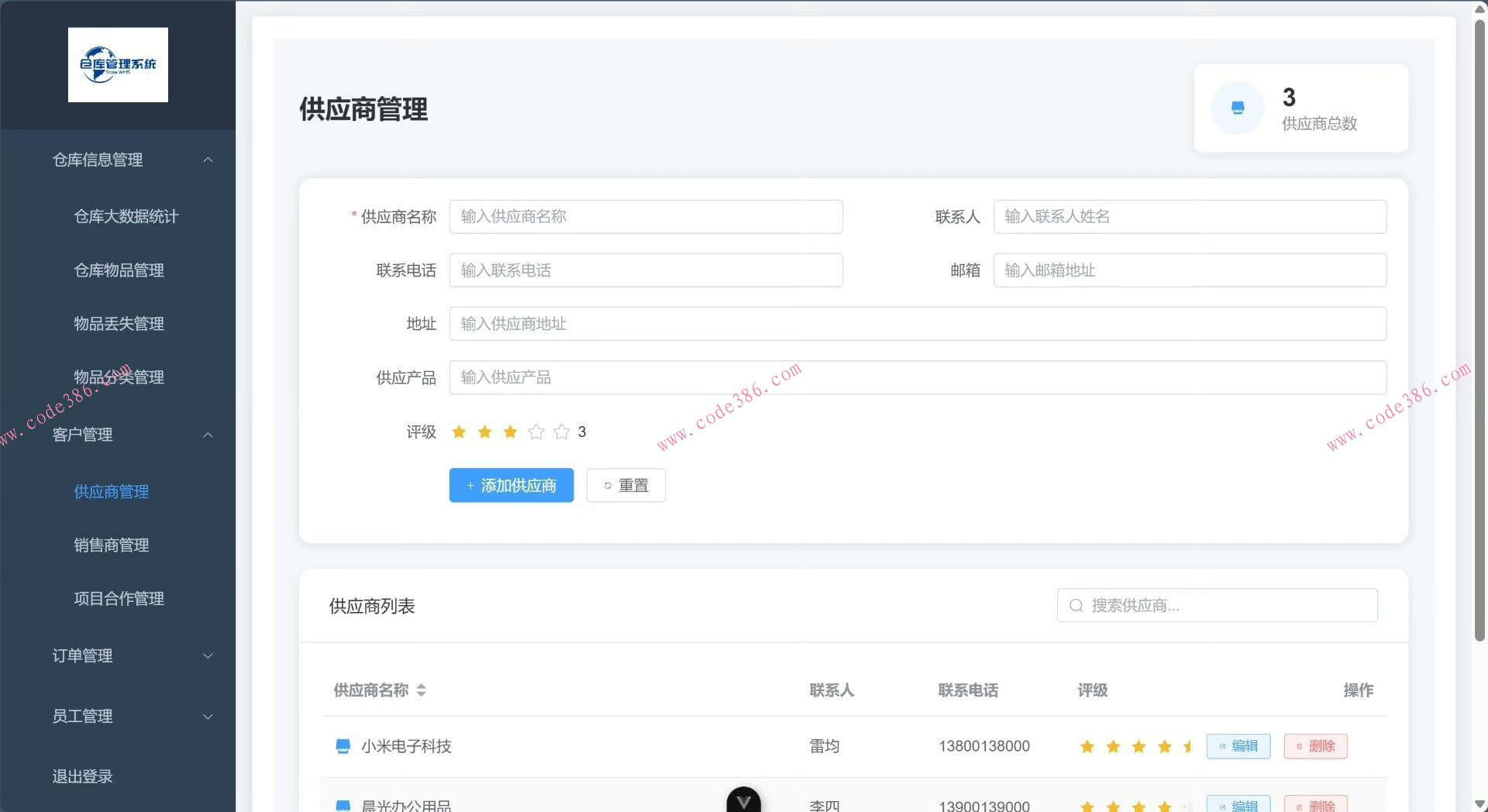Viewport: 1488px width, 812px height.
Task: Click the 仓库管理系统 logo
Action: pyautogui.click(x=118, y=65)
